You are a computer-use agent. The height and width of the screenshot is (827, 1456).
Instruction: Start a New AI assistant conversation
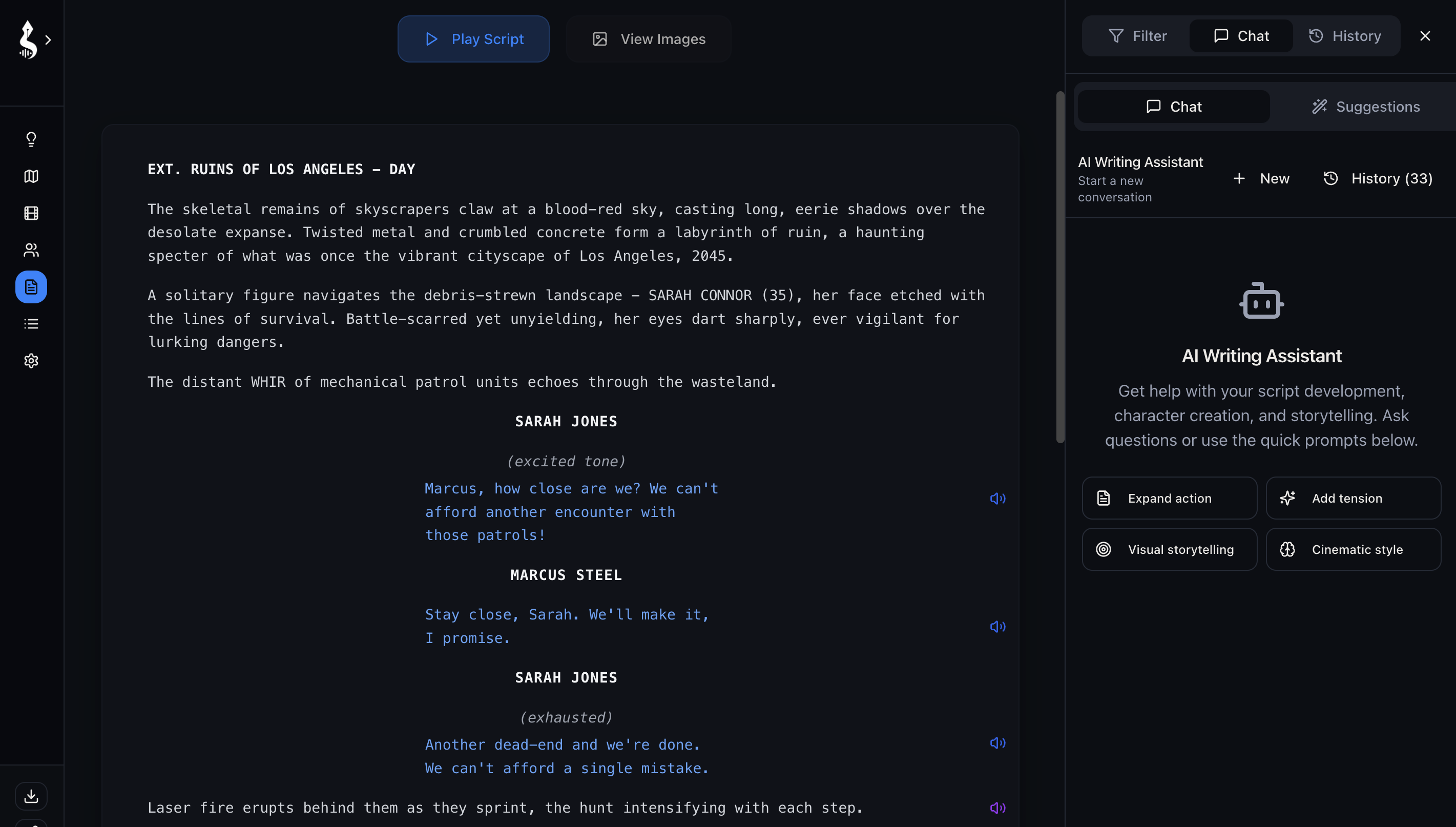click(x=1262, y=178)
